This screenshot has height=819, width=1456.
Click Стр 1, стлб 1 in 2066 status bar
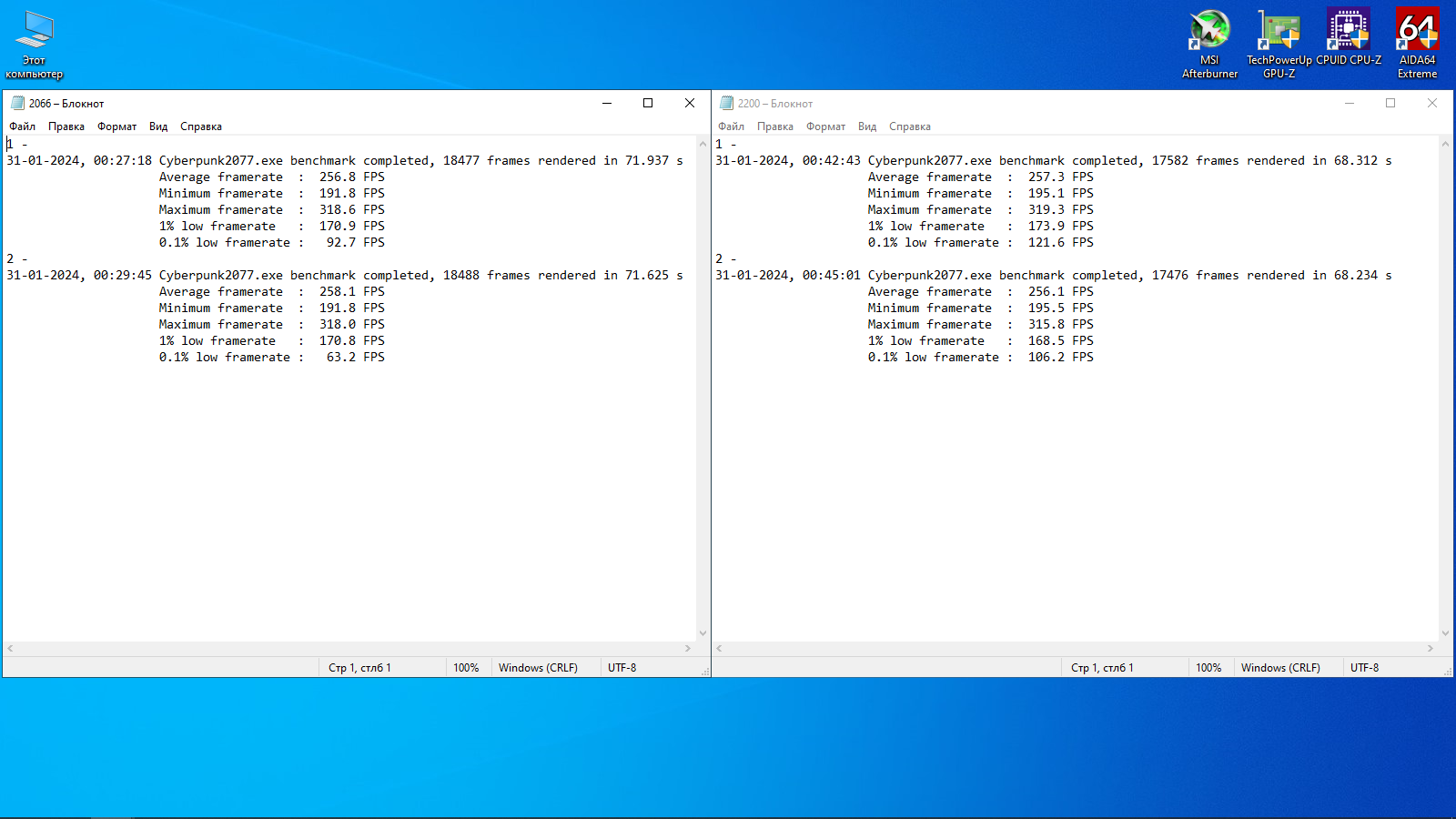(359, 668)
